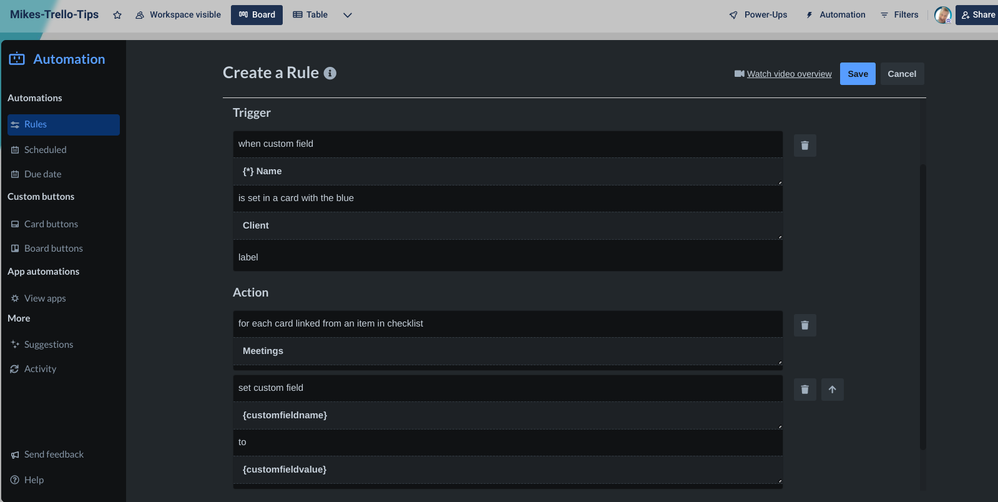Click 'for each card linked from an item in checklist'
This screenshot has width=998, height=502.
pos(330,323)
